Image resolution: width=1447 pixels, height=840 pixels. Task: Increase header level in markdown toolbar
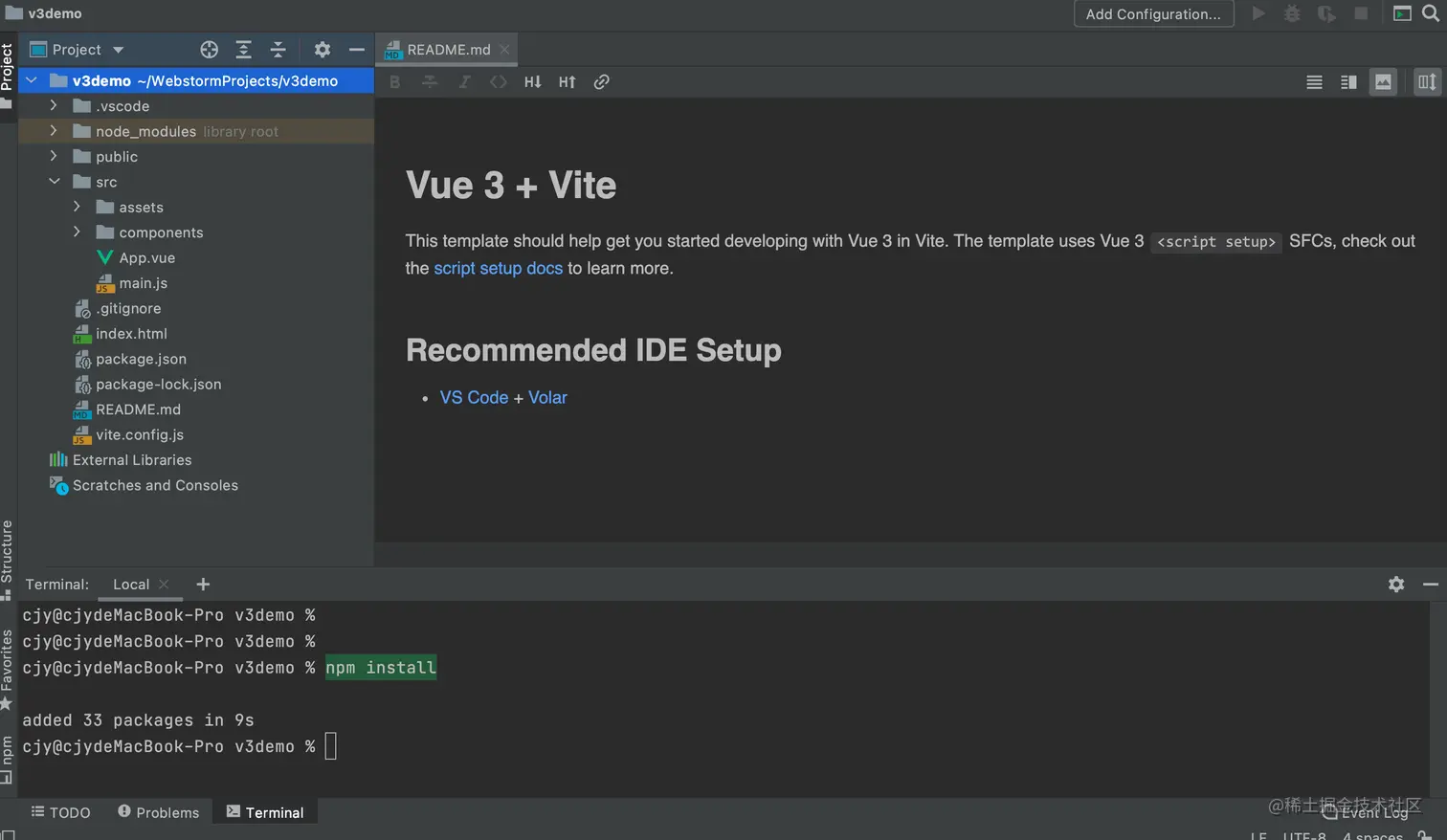568,82
